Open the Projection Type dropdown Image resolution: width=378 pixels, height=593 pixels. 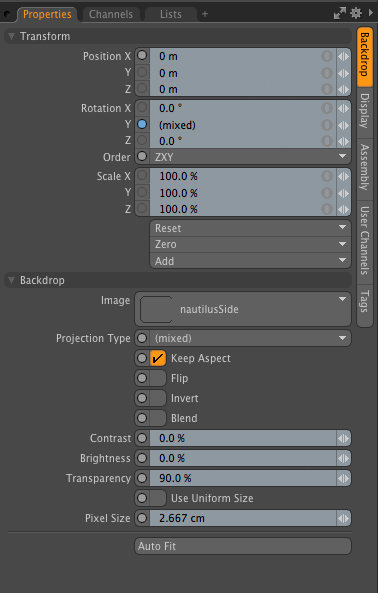(250, 338)
